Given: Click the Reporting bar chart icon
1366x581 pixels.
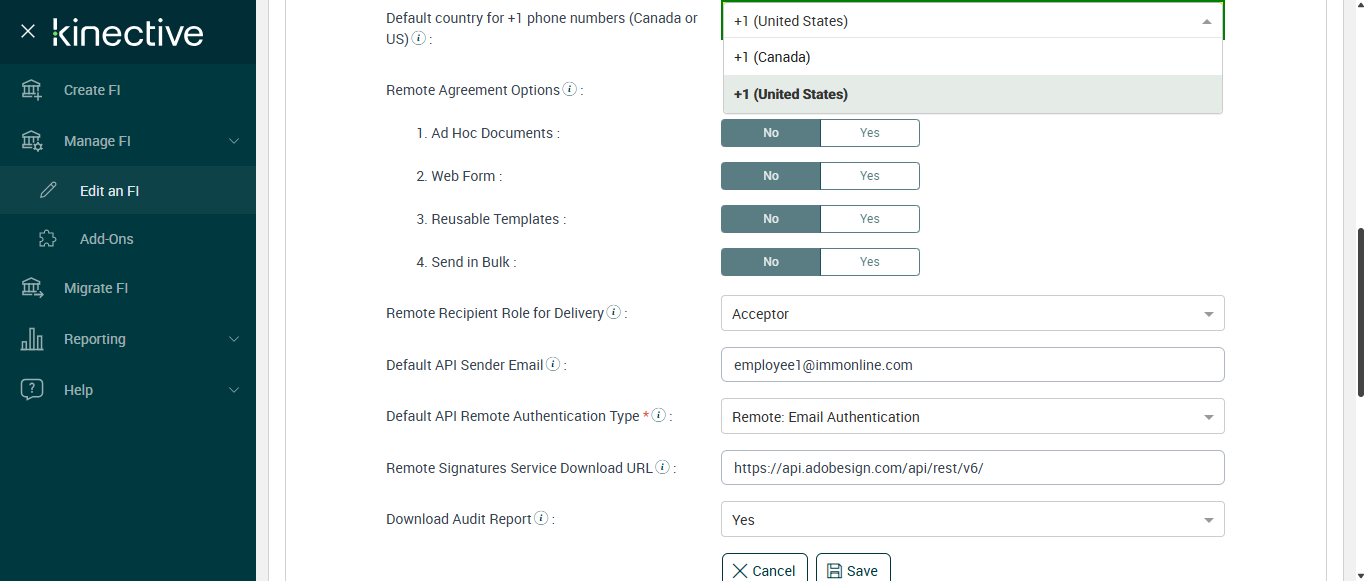Looking at the screenshot, I should tap(32, 339).
